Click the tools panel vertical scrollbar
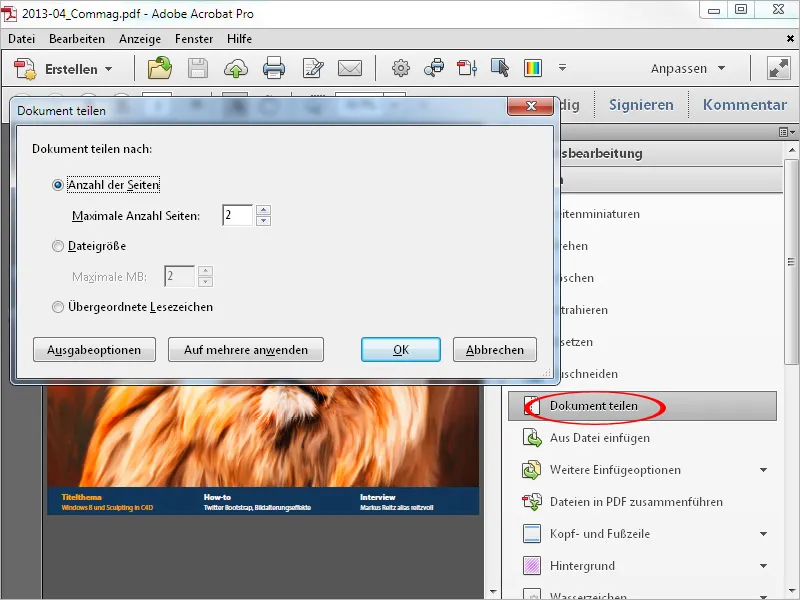Image resolution: width=800 pixels, height=600 pixels. pos(791,262)
